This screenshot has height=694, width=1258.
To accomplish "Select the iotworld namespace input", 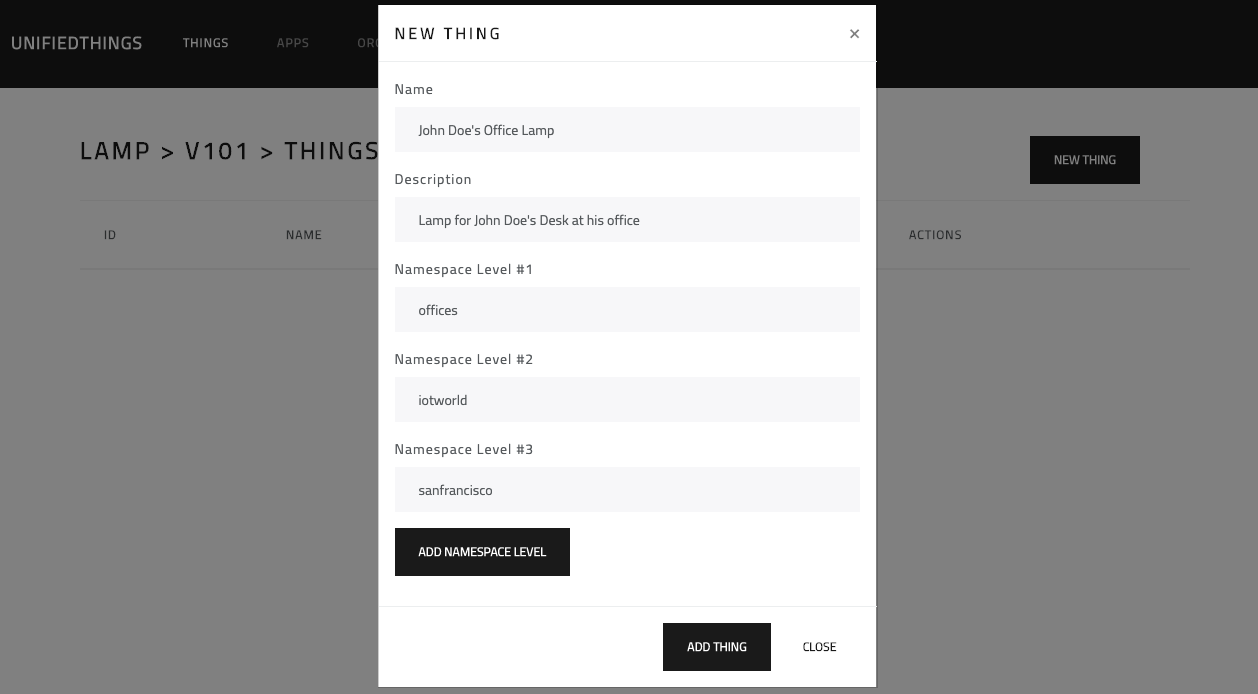I will click(627, 399).
